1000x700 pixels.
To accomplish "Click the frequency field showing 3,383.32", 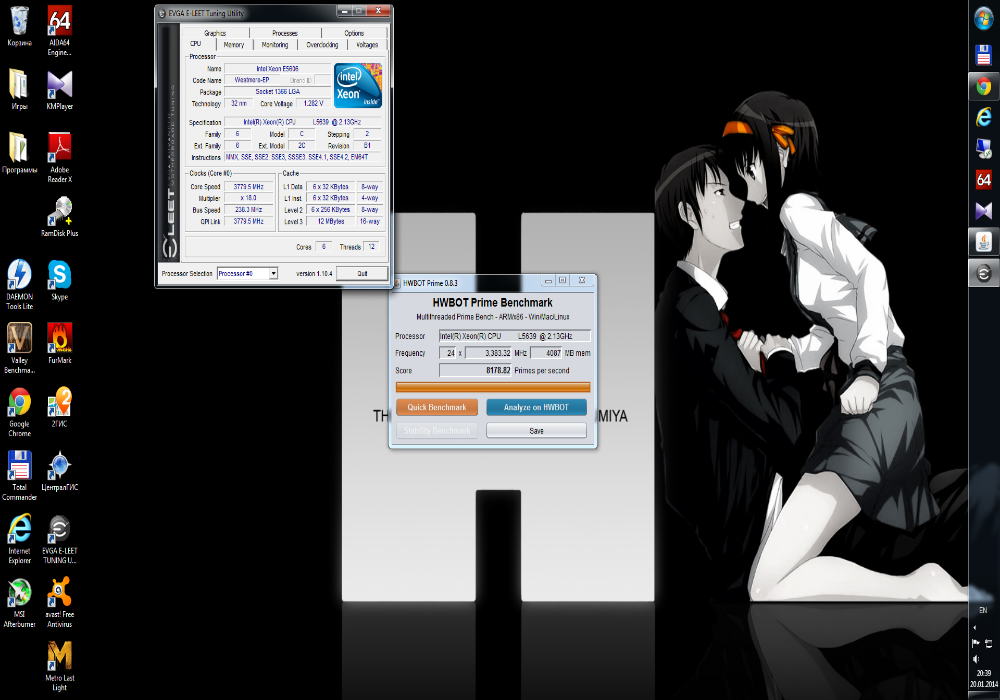I will coord(489,353).
